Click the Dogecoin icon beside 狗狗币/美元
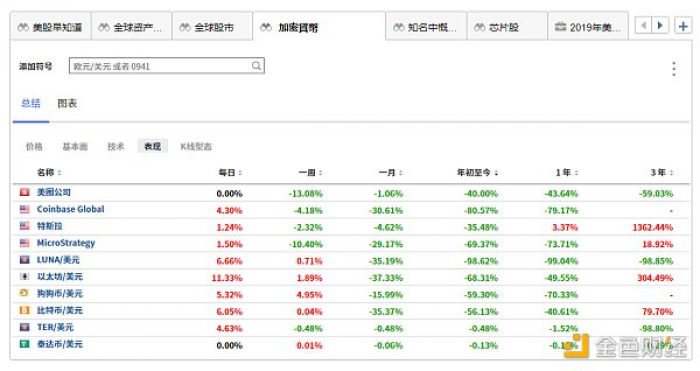This screenshot has height=371, width=700. (25, 293)
